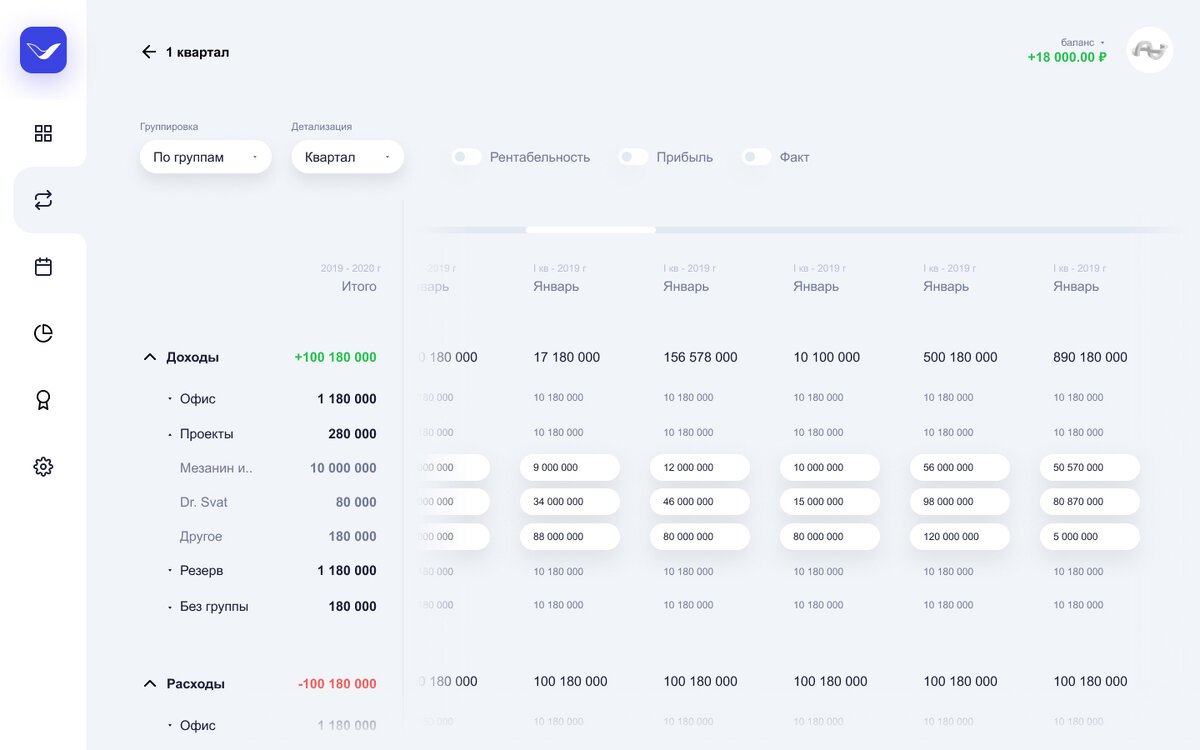
Task: Open the dashboard grid icon in sidebar
Action: point(43,133)
